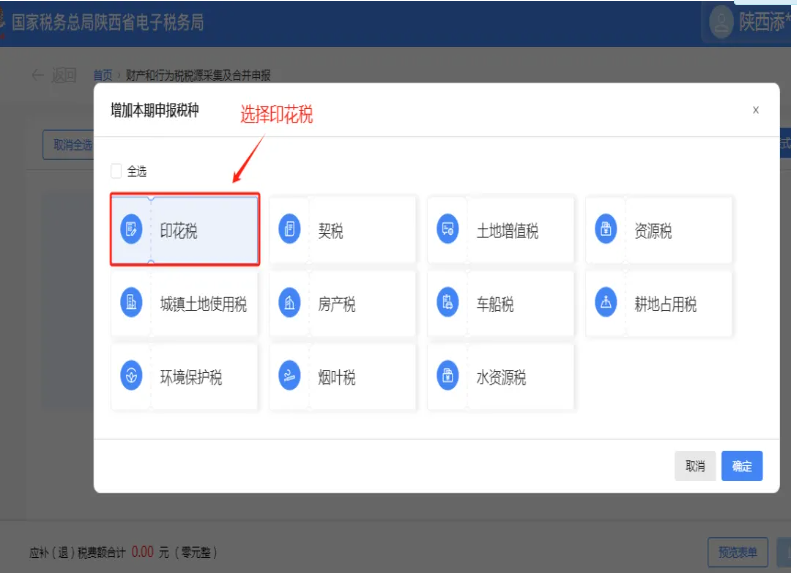This screenshot has height=574, width=797.
Task: Click the 预览表单 preview form button
Action: click(x=737, y=551)
